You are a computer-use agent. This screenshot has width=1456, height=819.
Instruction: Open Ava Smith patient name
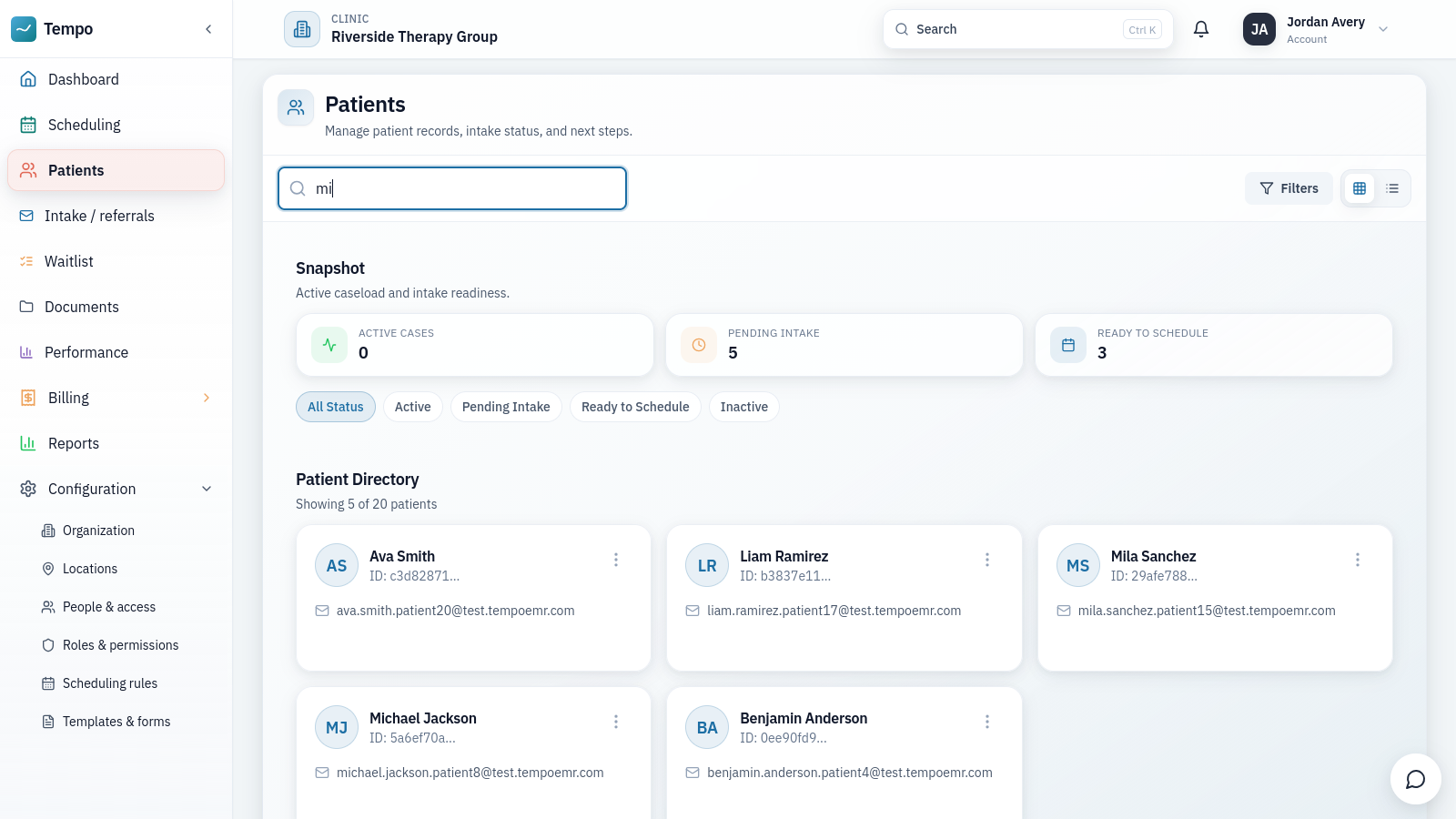402,556
